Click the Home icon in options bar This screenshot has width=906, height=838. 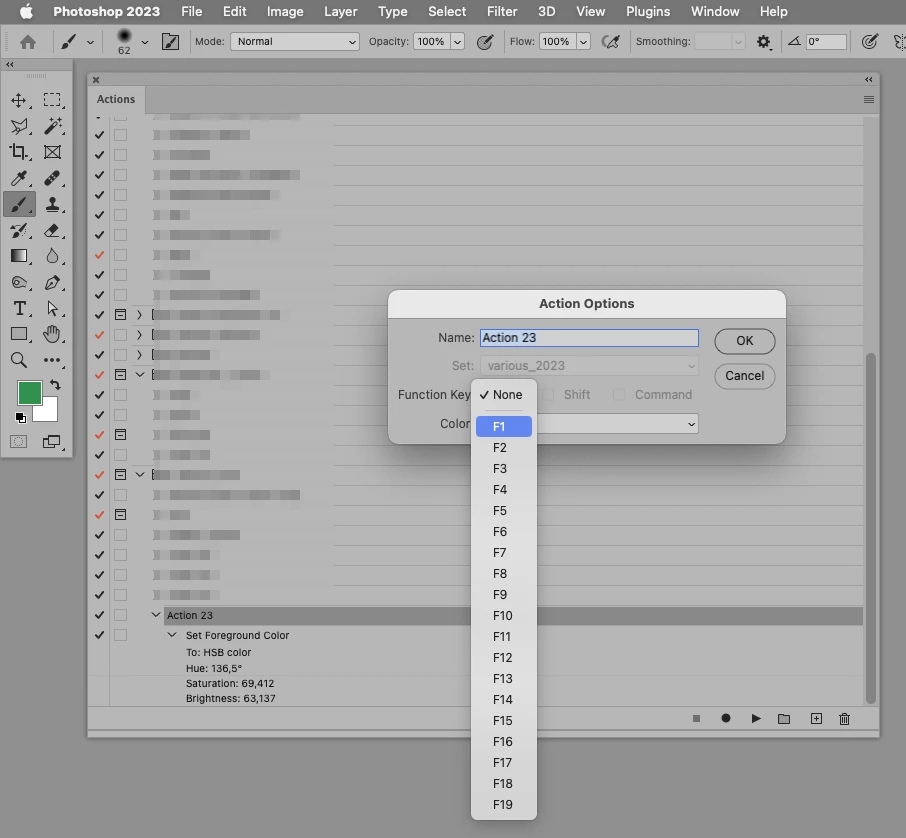coord(28,42)
